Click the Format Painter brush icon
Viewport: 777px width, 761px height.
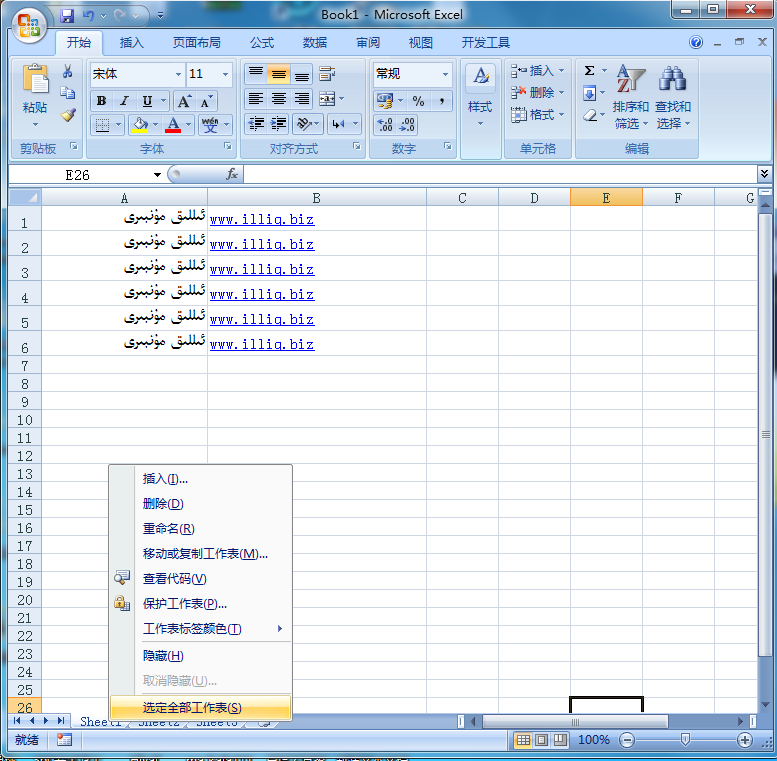click(68, 114)
